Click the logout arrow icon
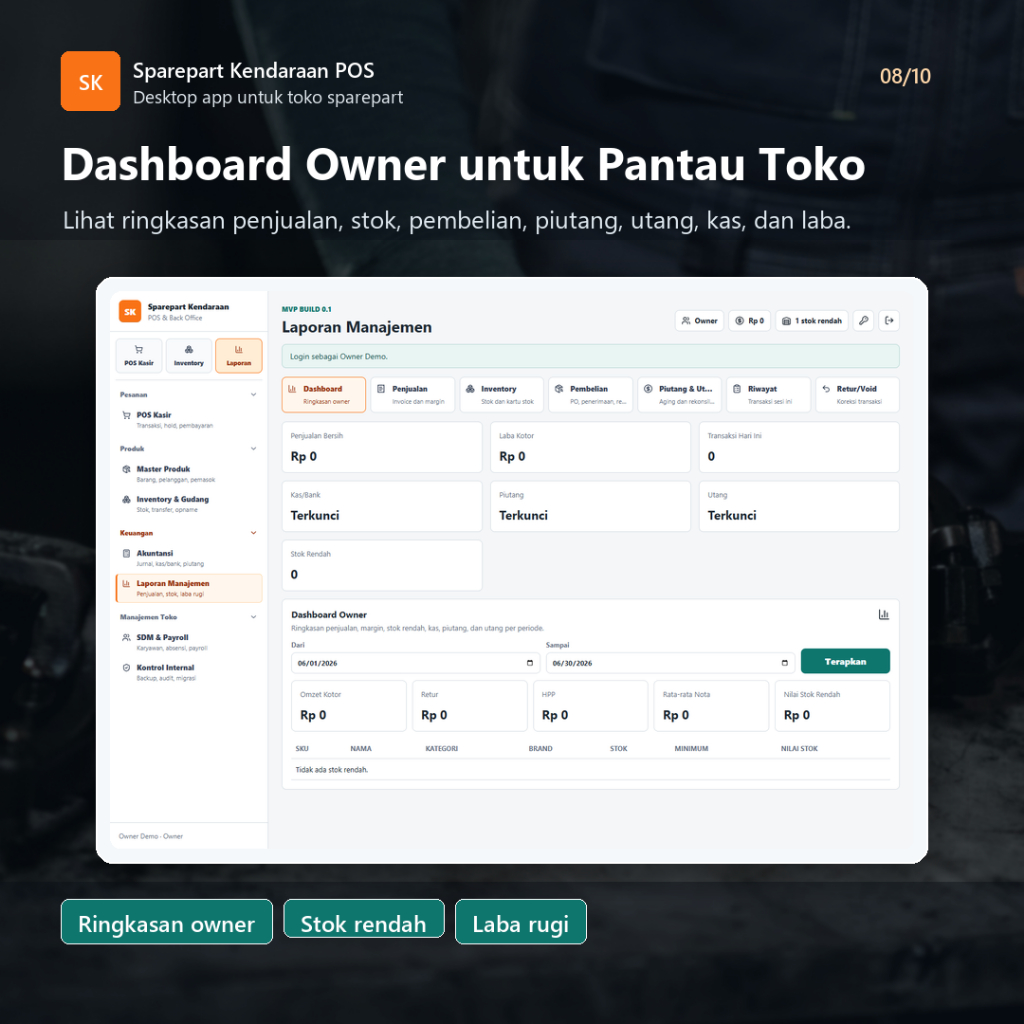This screenshot has height=1024, width=1024. (x=889, y=321)
